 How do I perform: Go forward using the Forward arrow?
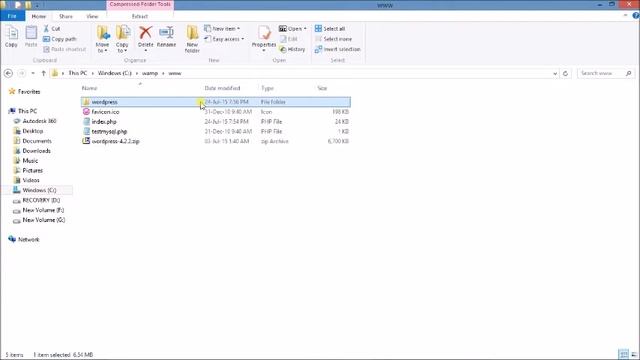coord(22,73)
